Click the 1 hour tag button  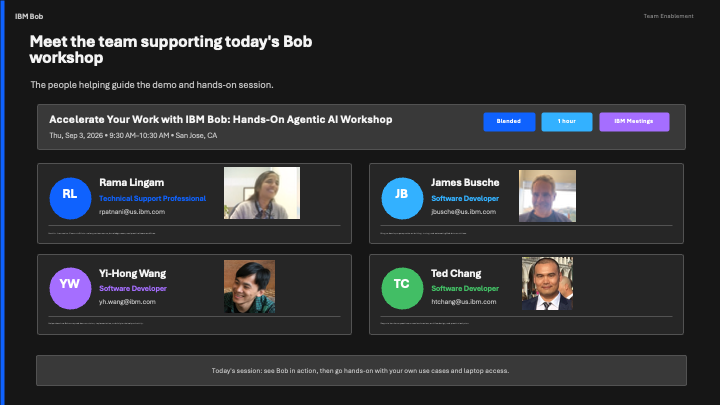coord(567,122)
